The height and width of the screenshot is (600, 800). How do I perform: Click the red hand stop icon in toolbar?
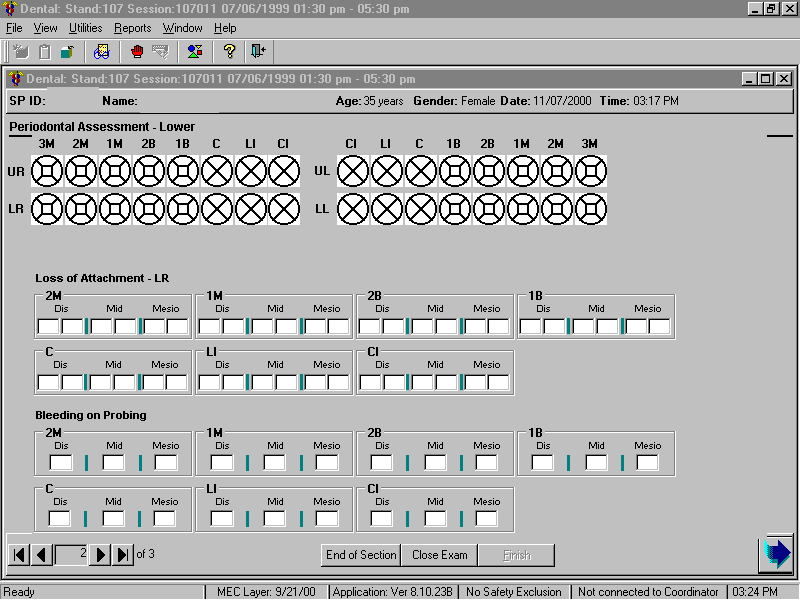(x=137, y=51)
